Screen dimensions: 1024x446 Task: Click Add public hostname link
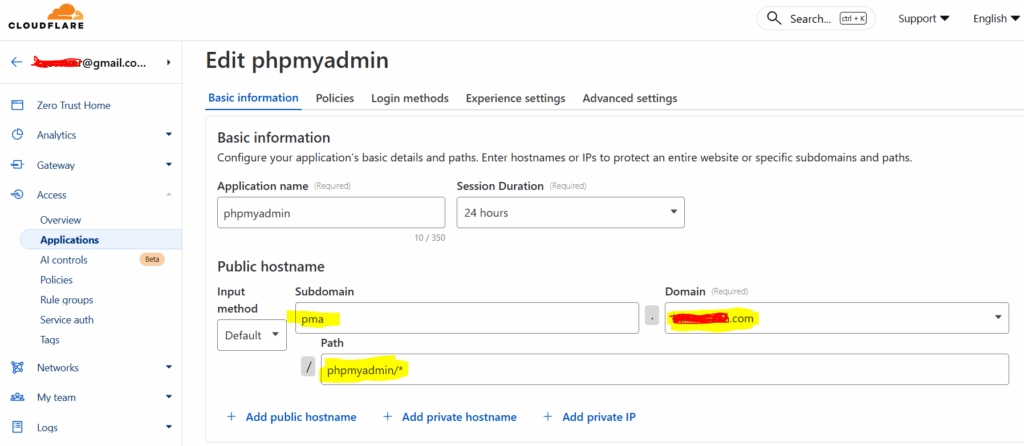pyautogui.click(x=301, y=417)
